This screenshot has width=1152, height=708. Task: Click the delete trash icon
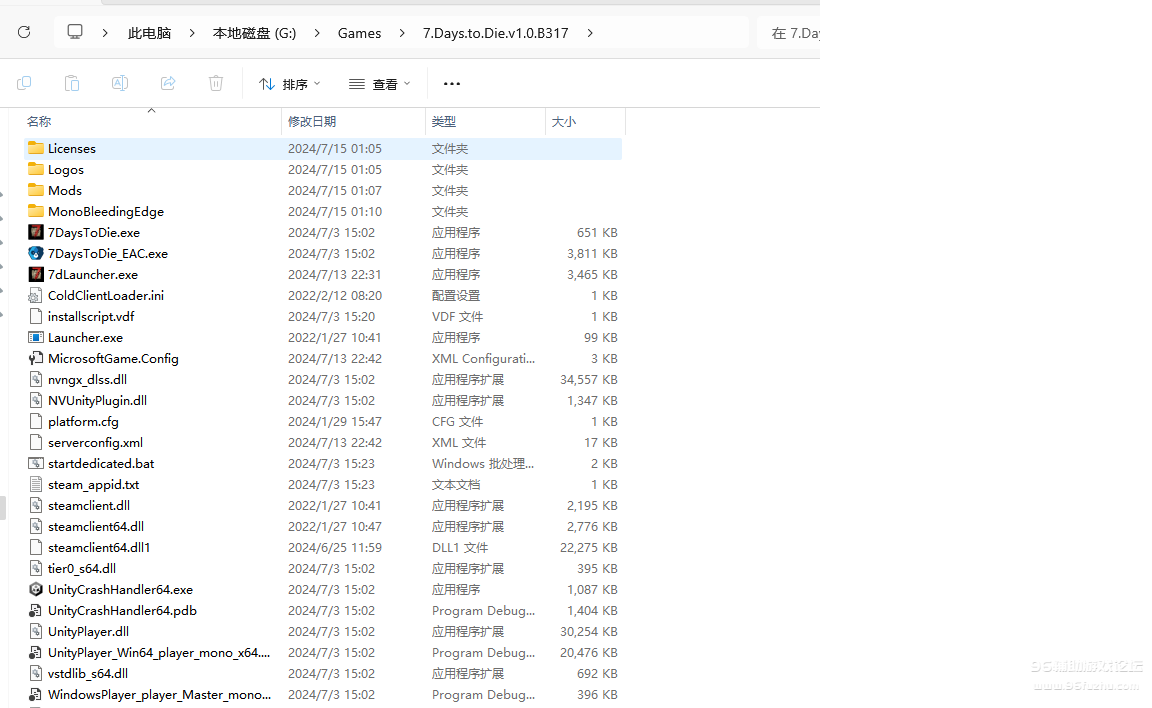[216, 84]
